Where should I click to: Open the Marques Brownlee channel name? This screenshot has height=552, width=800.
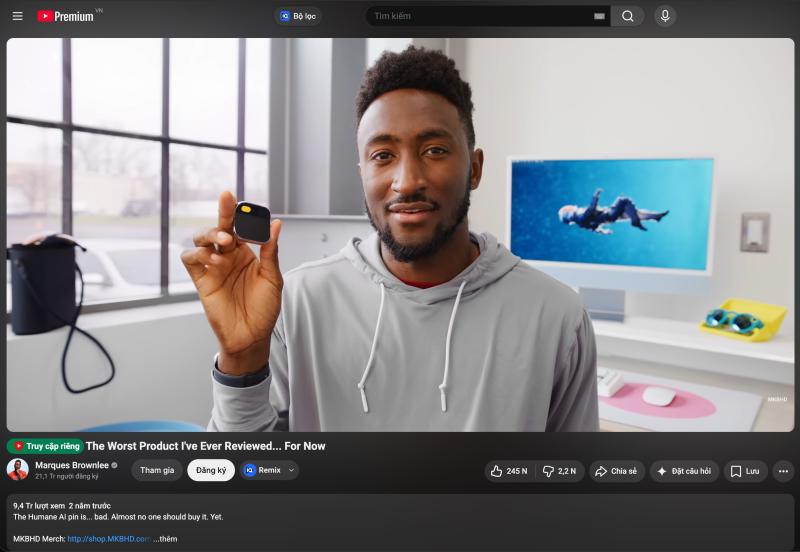(71, 465)
